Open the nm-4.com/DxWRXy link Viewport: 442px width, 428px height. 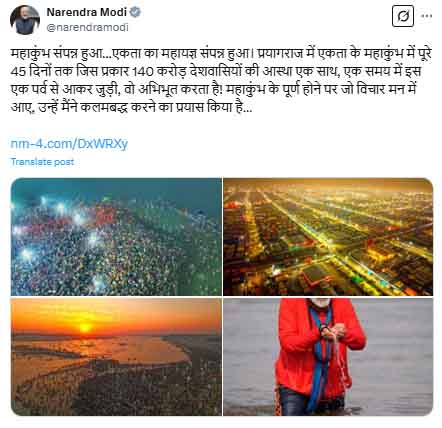(x=69, y=144)
